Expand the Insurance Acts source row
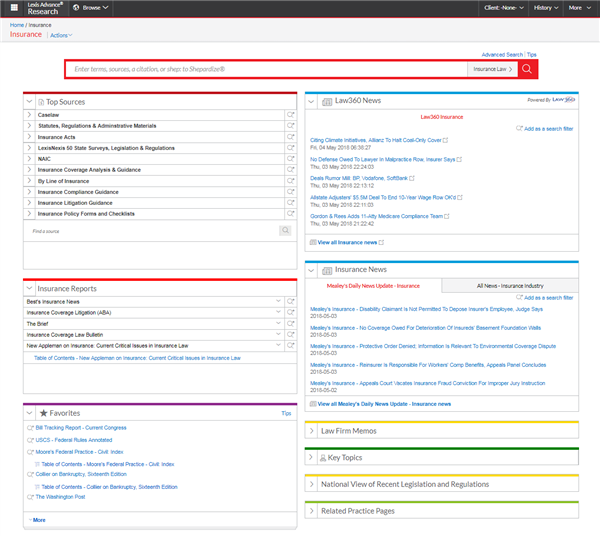This screenshot has width=600, height=536. [x=29, y=137]
